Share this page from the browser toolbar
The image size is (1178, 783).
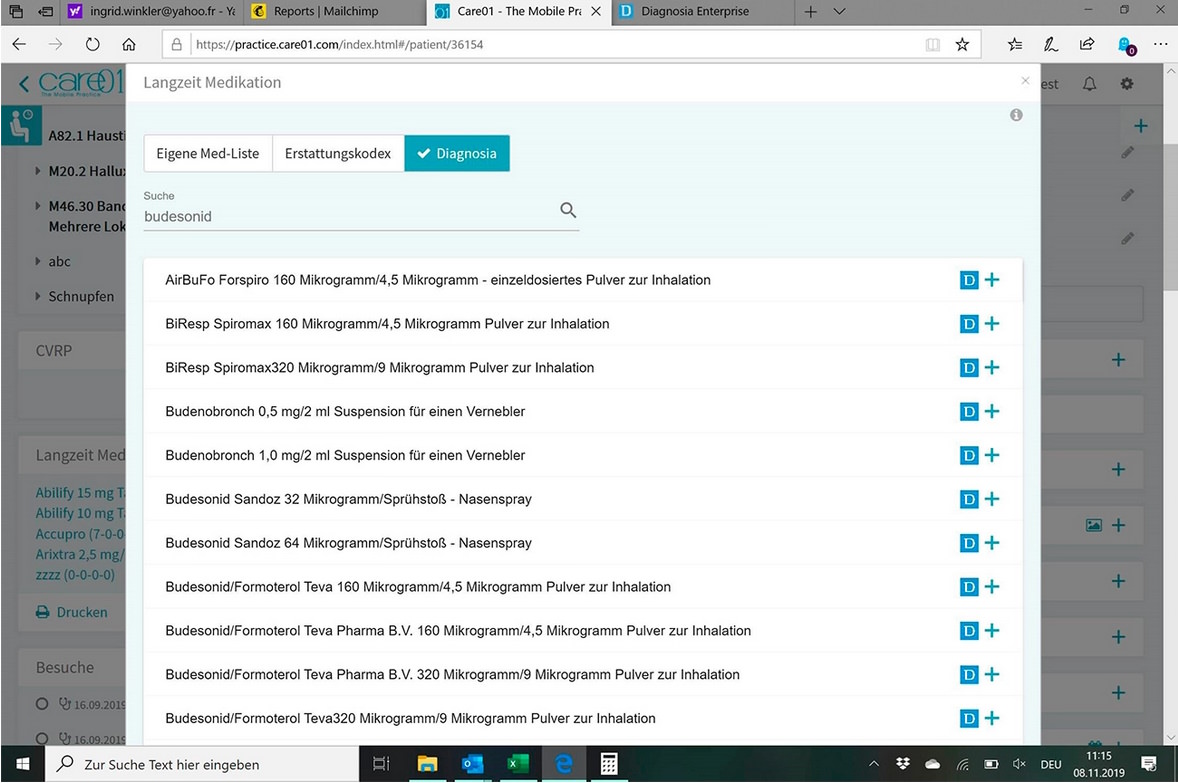1087,44
